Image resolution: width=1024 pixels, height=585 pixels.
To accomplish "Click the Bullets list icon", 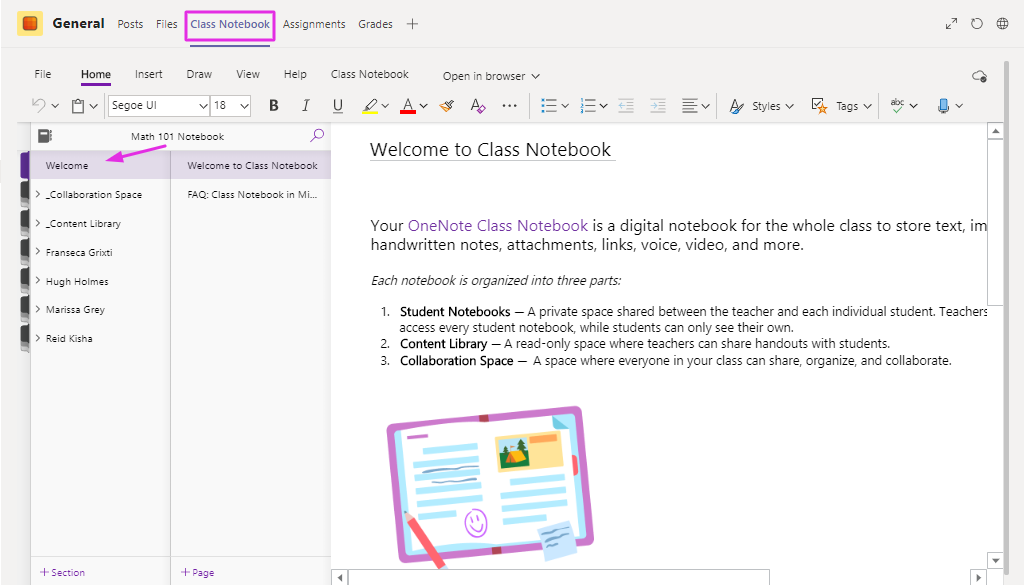I will 549,106.
